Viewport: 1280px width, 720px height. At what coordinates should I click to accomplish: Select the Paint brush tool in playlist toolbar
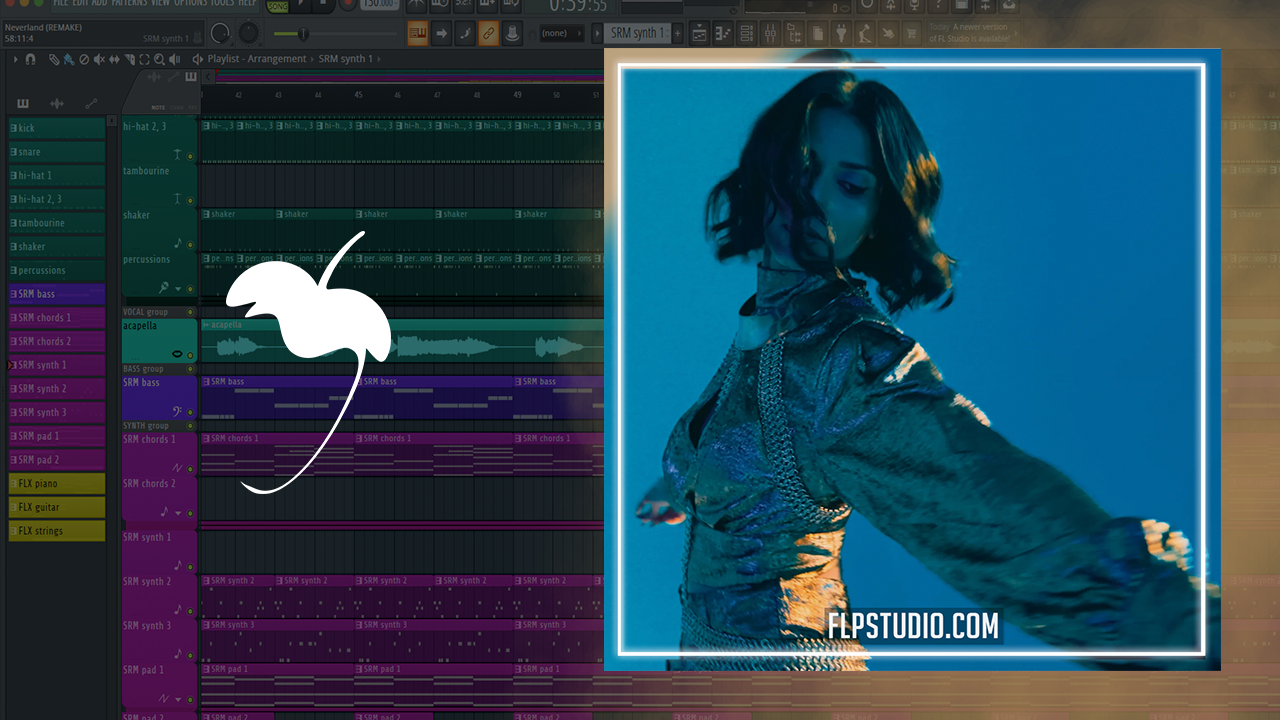point(69,60)
